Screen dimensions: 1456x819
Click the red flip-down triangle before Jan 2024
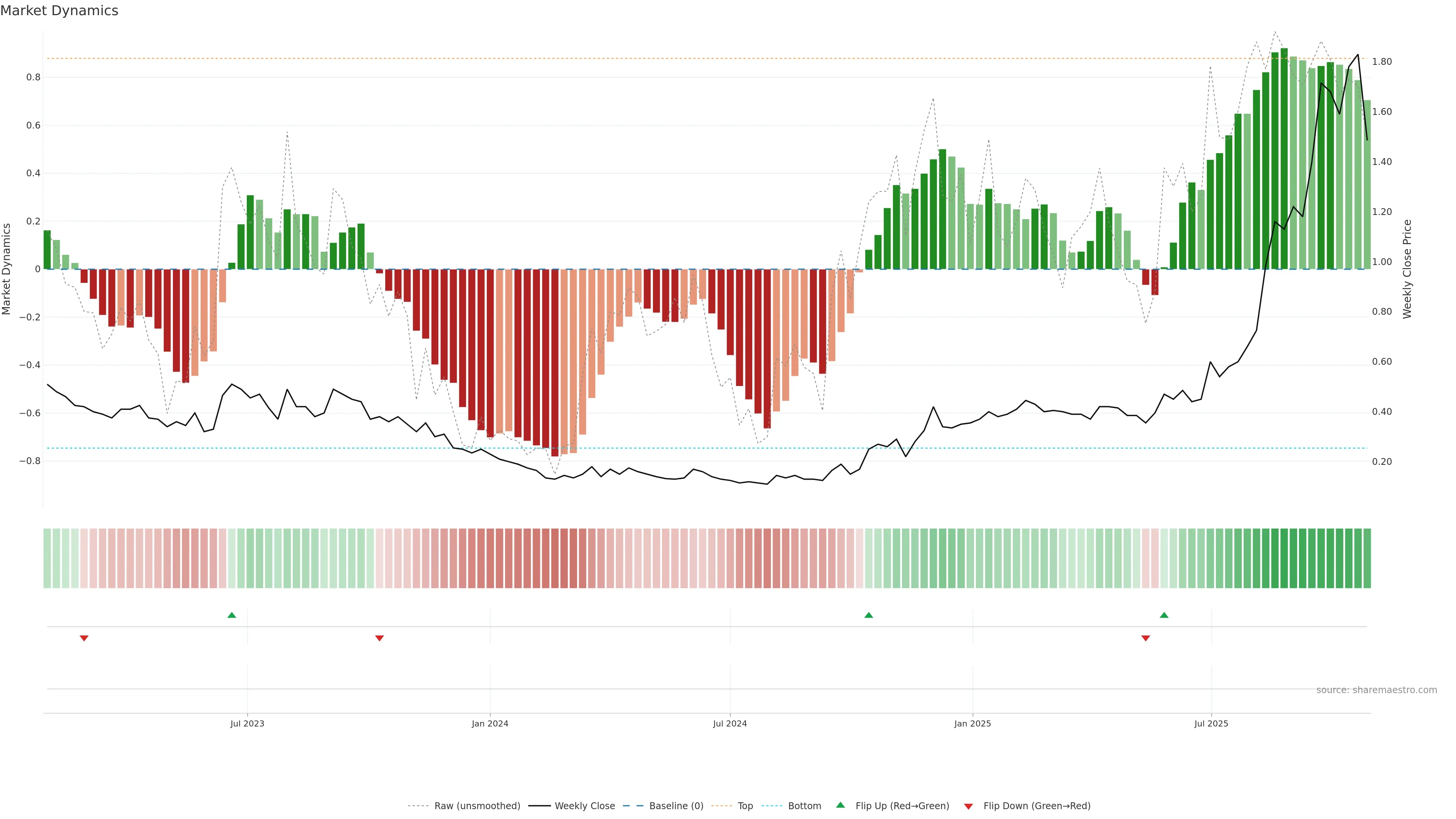coord(379,638)
